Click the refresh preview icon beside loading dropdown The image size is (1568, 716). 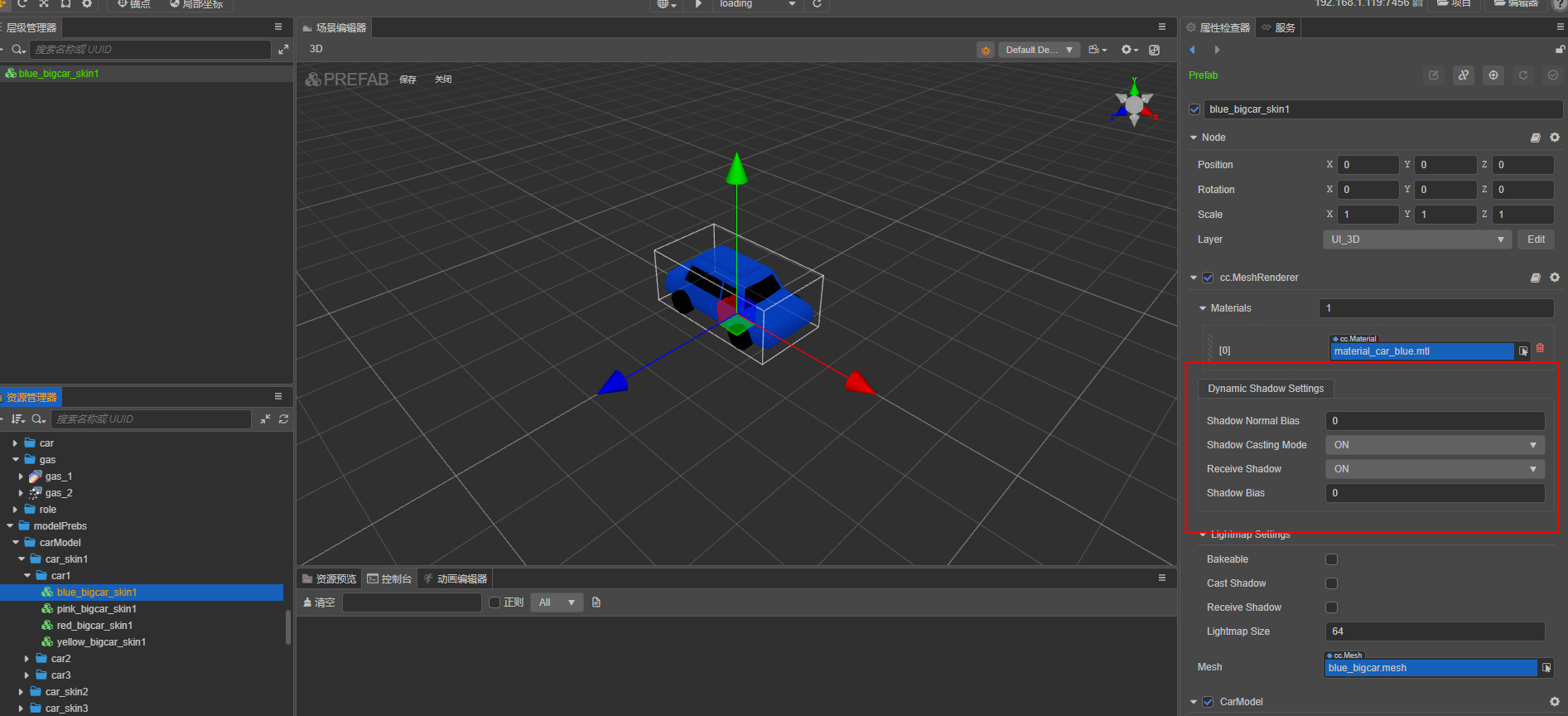(x=817, y=4)
